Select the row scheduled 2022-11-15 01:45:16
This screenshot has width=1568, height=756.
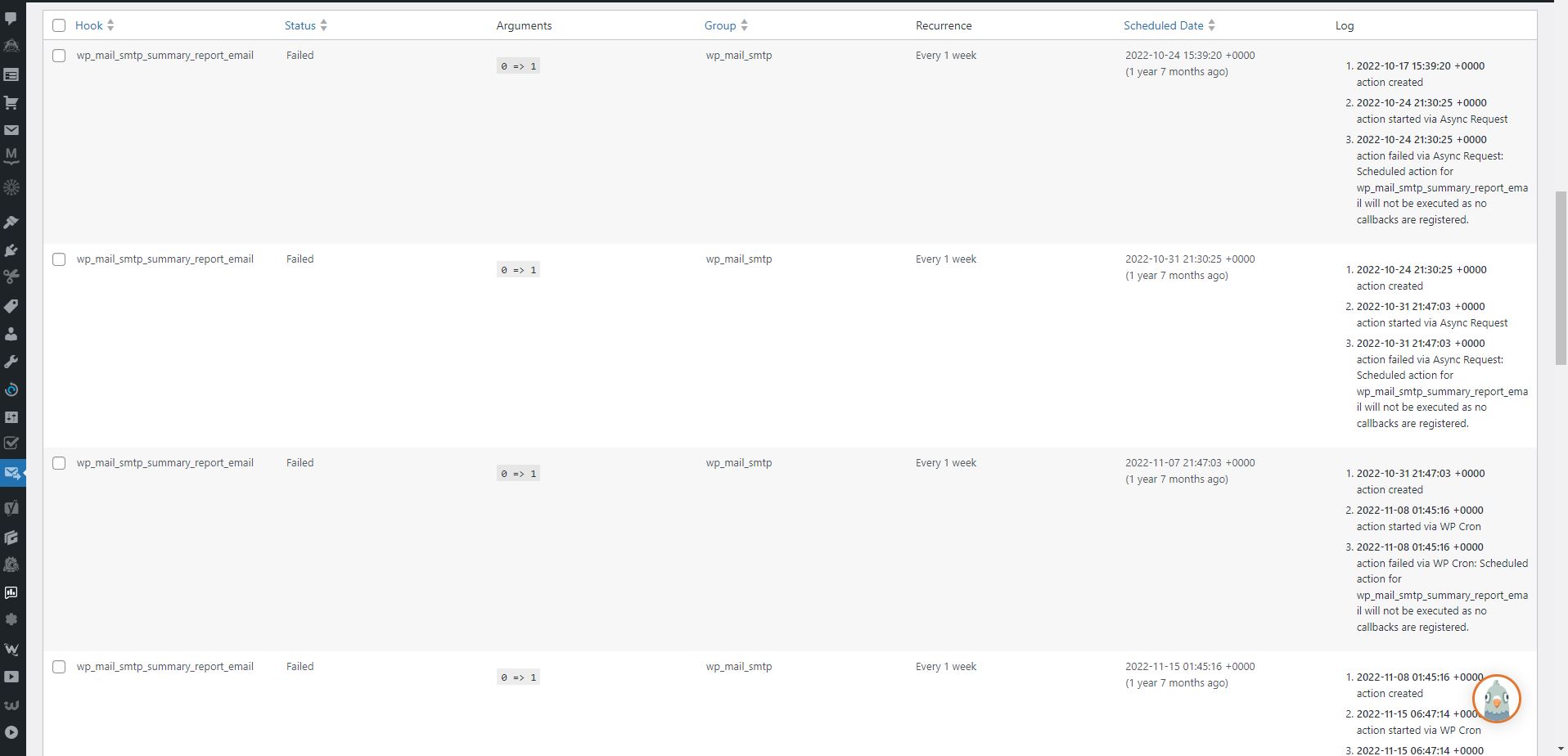point(59,667)
